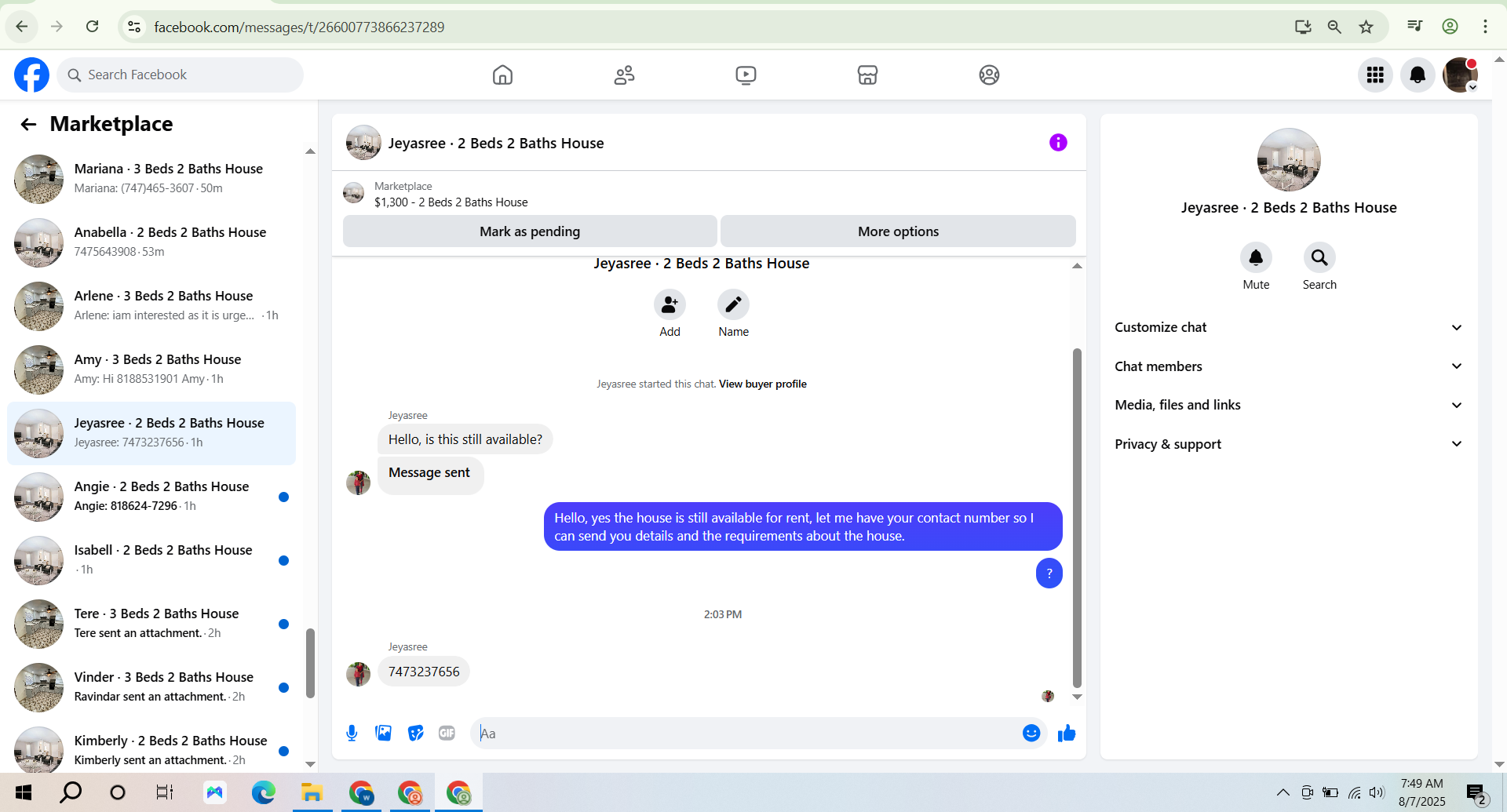Click the address bar URL

pyautogui.click(x=299, y=27)
